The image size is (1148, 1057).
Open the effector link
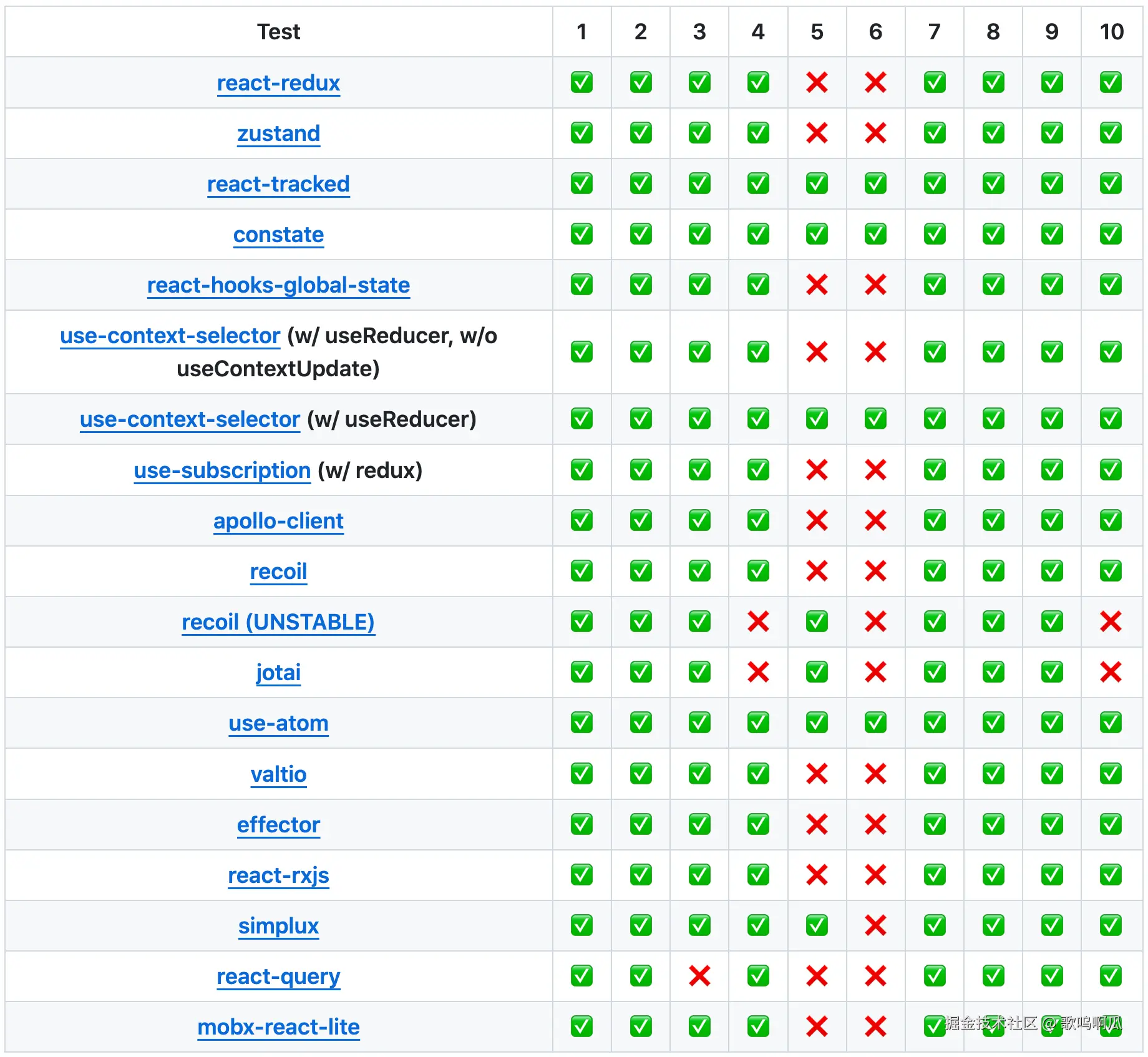[x=278, y=825]
